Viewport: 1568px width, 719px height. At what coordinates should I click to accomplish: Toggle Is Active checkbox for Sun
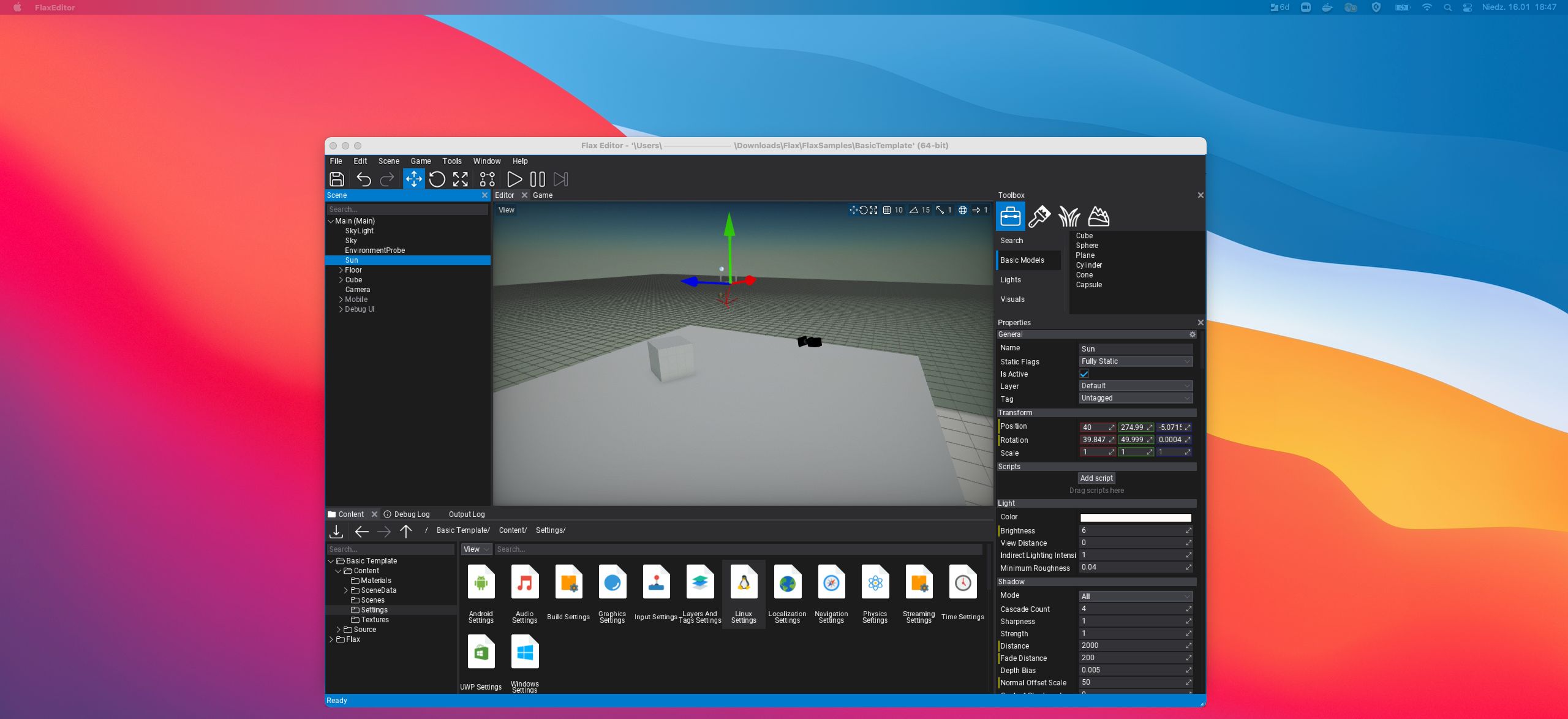click(x=1084, y=373)
